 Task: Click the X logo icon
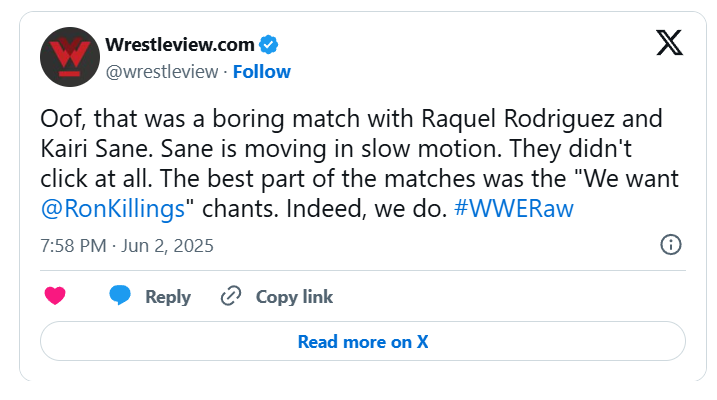669,42
